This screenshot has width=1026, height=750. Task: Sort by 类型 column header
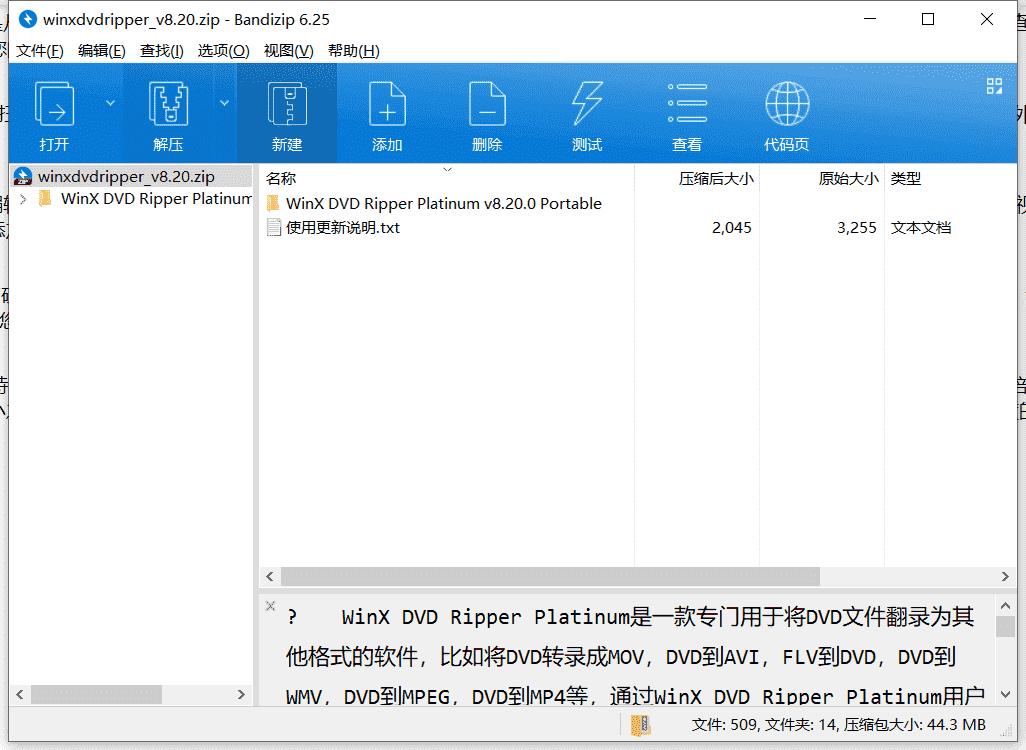pyautogui.click(x=906, y=178)
